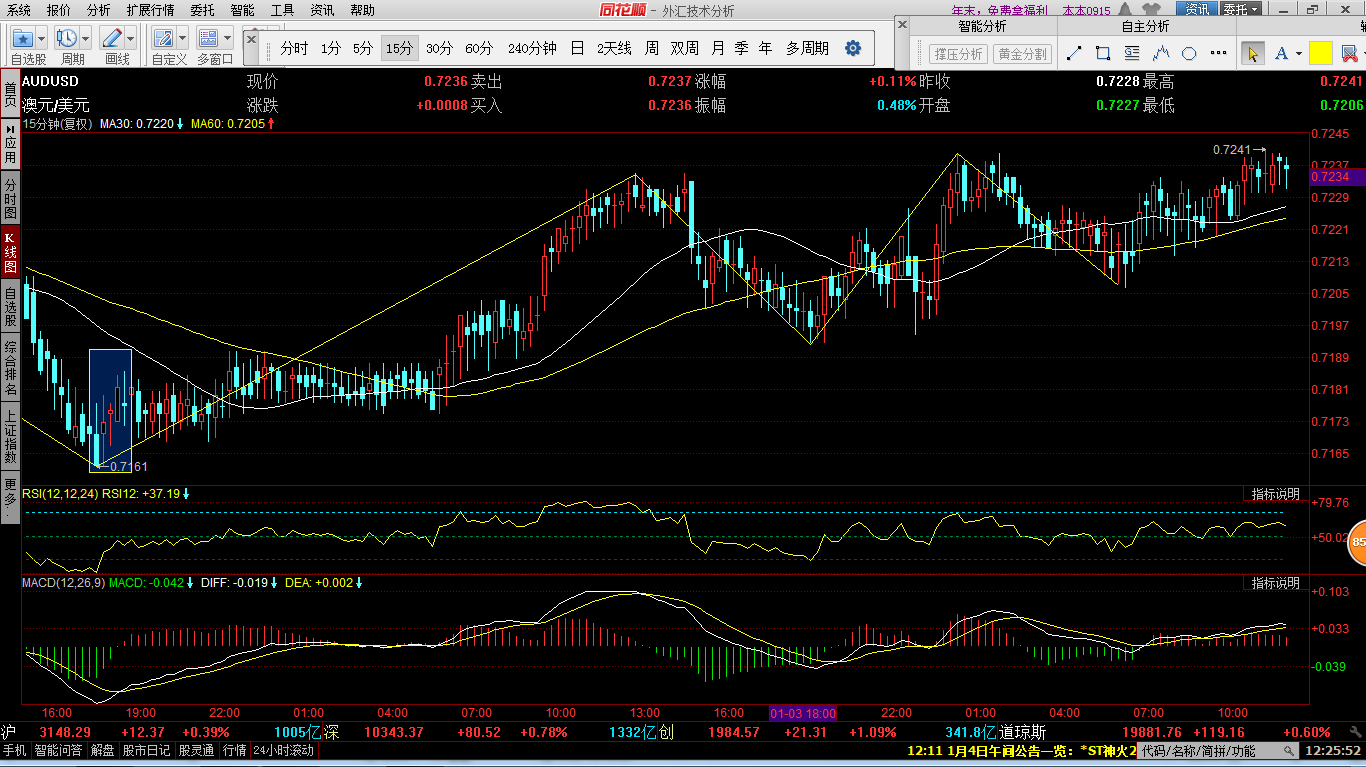Click the 资讯 button in title bar
This screenshot has width=1366, height=767.
[x=1196, y=10]
